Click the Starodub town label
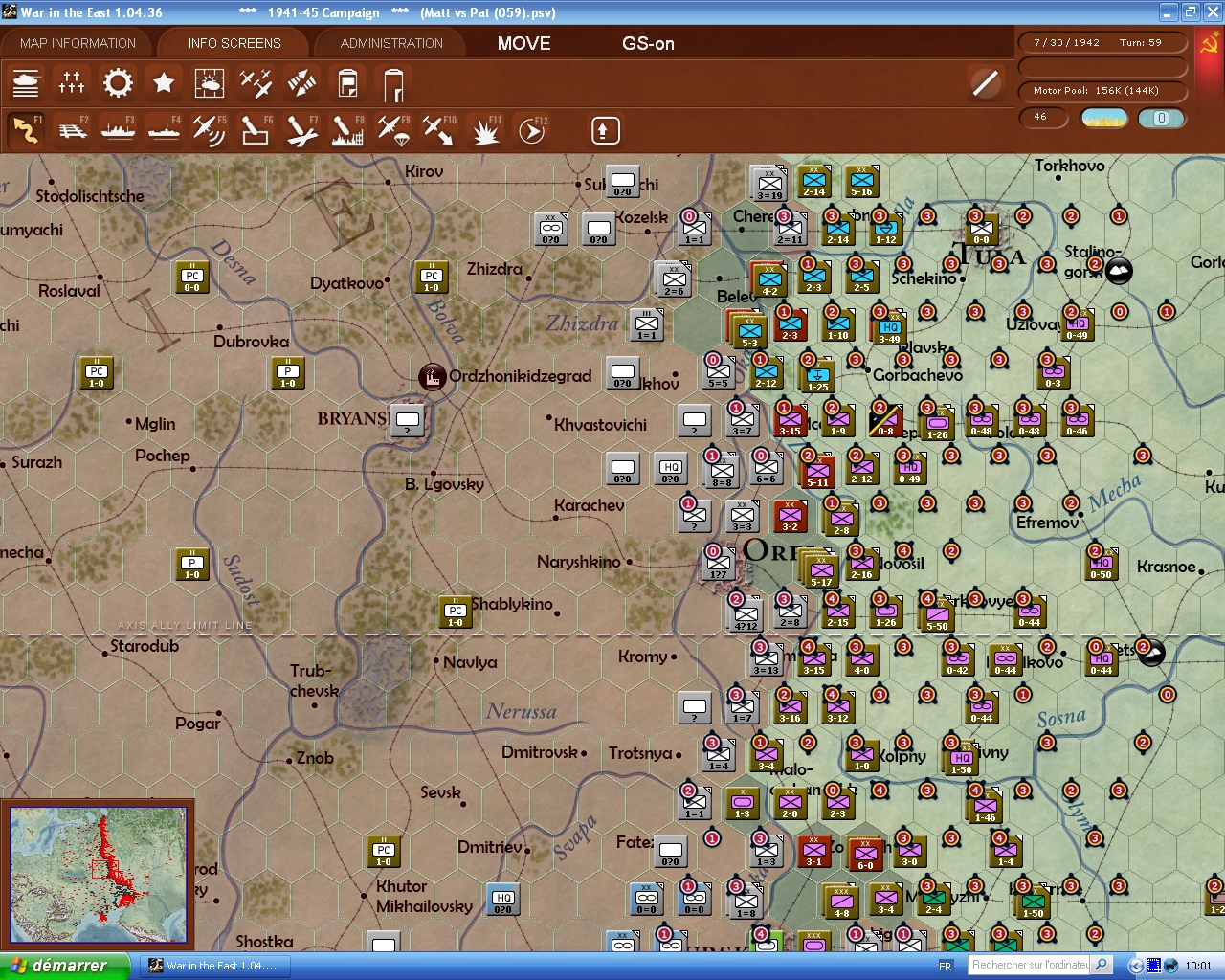 [145, 646]
